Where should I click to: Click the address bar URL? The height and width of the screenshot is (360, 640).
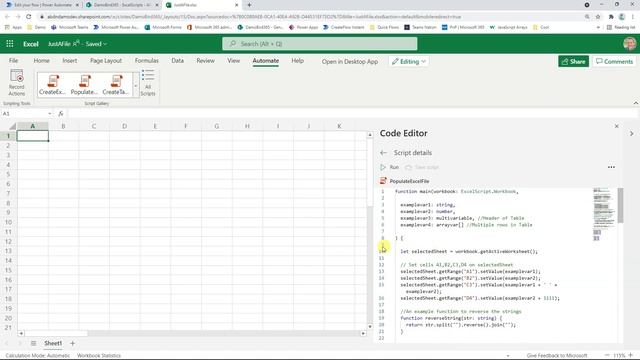coord(253,17)
